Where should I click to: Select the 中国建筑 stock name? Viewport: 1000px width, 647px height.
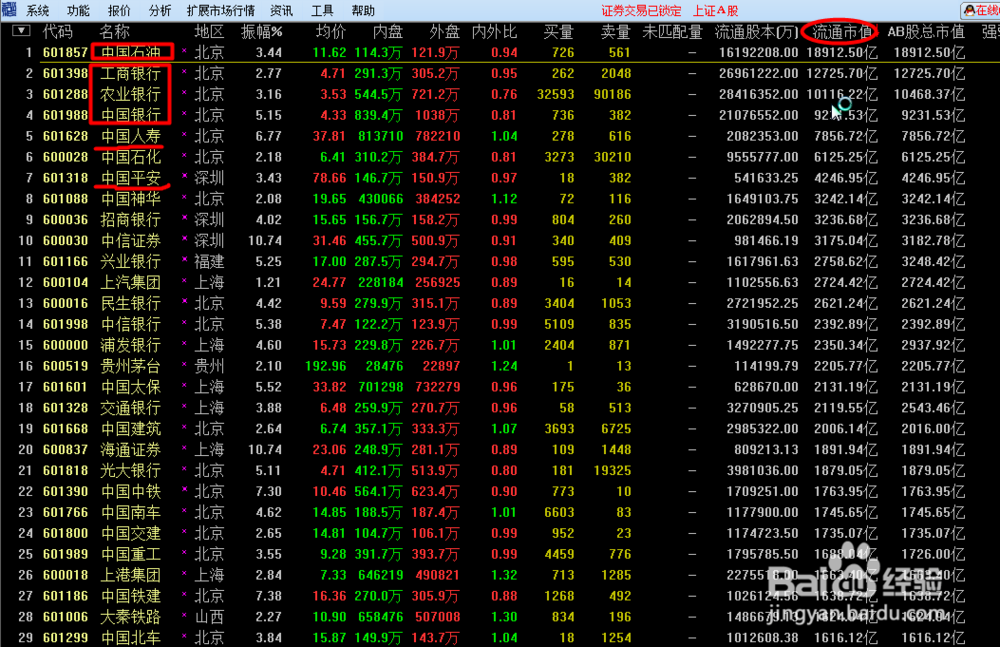click(x=130, y=429)
